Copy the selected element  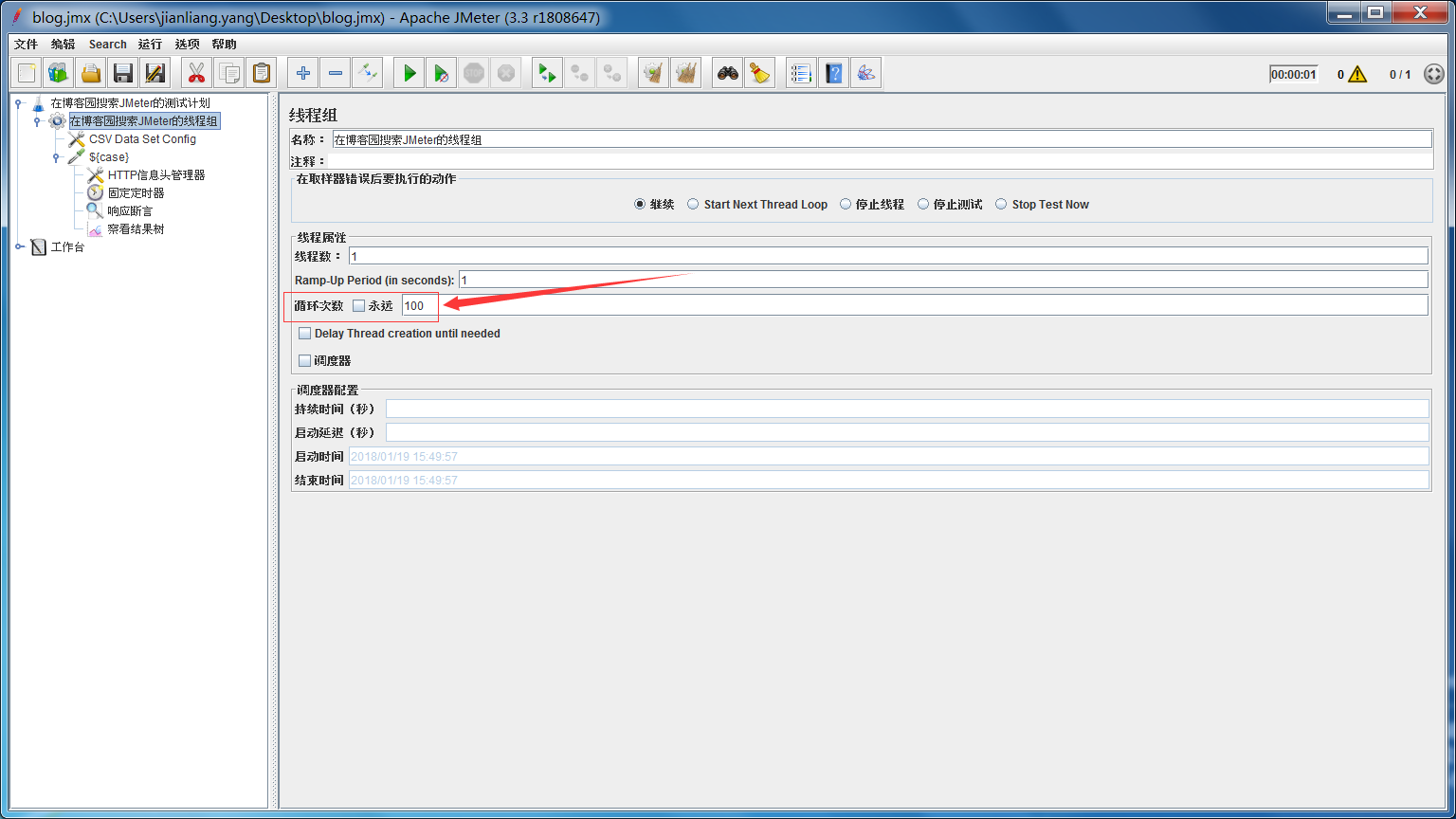point(228,73)
